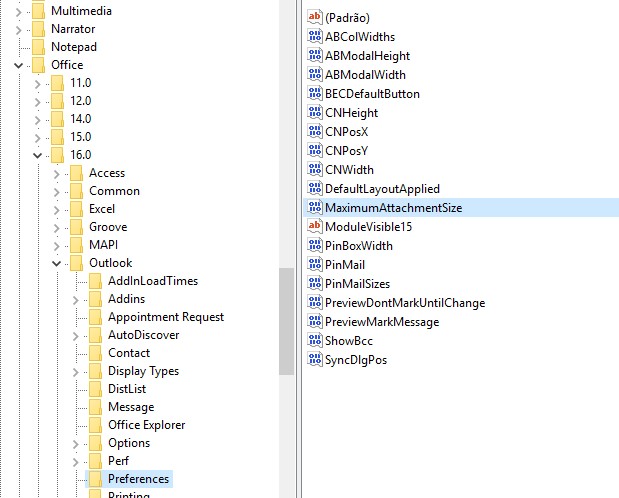Select the Contact key

[129, 353]
